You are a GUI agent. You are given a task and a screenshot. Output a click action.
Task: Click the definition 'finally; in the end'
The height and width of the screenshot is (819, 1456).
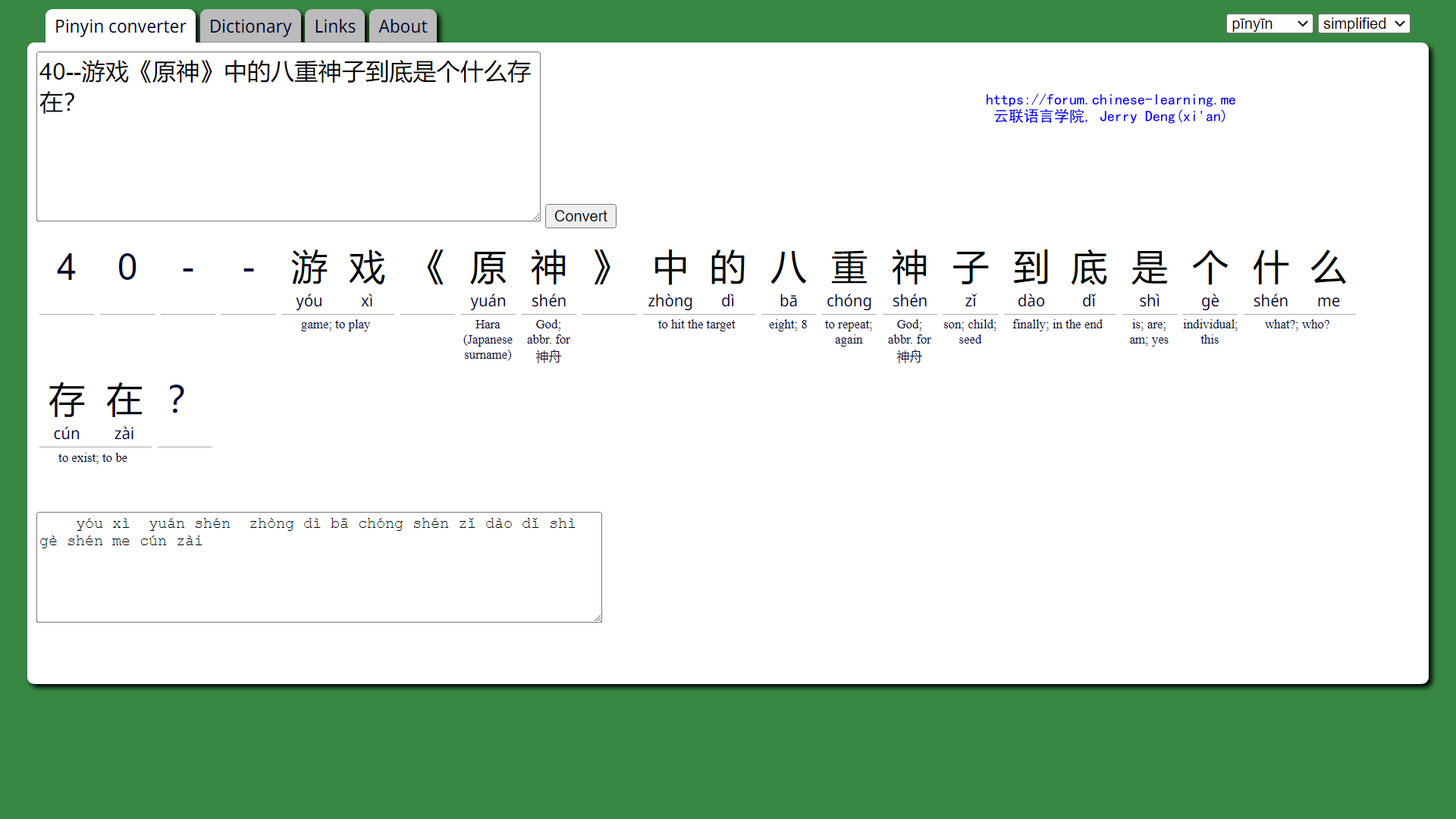click(x=1057, y=325)
